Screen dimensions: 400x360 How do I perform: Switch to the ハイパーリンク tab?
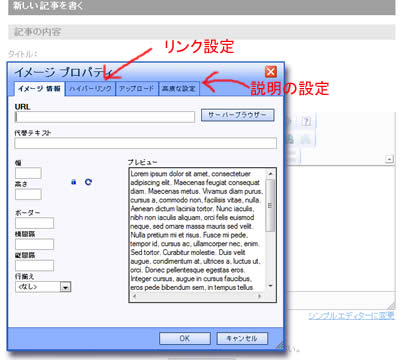pyautogui.click(x=90, y=89)
